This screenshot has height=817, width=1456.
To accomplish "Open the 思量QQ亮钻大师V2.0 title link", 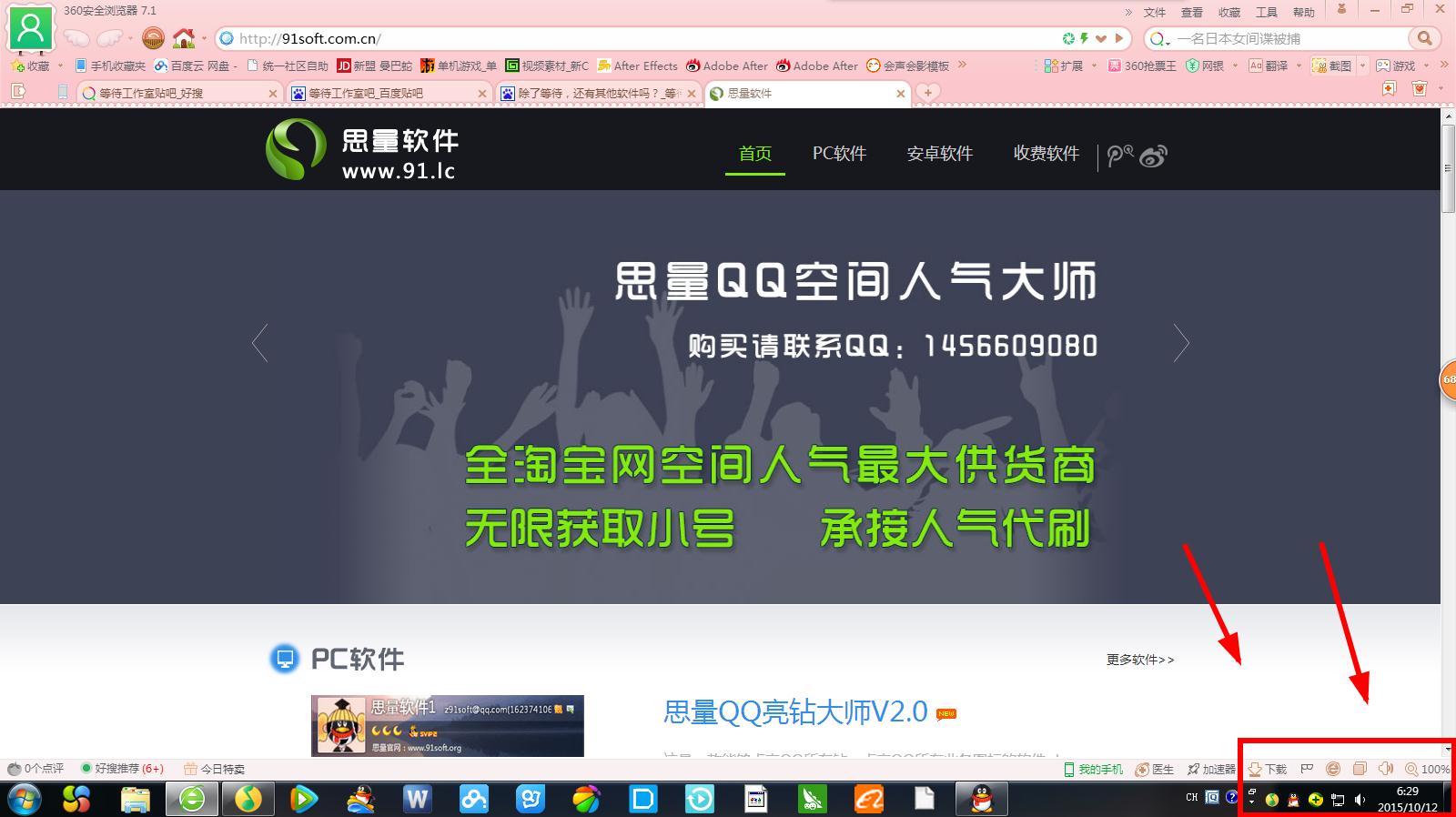I will click(x=795, y=711).
